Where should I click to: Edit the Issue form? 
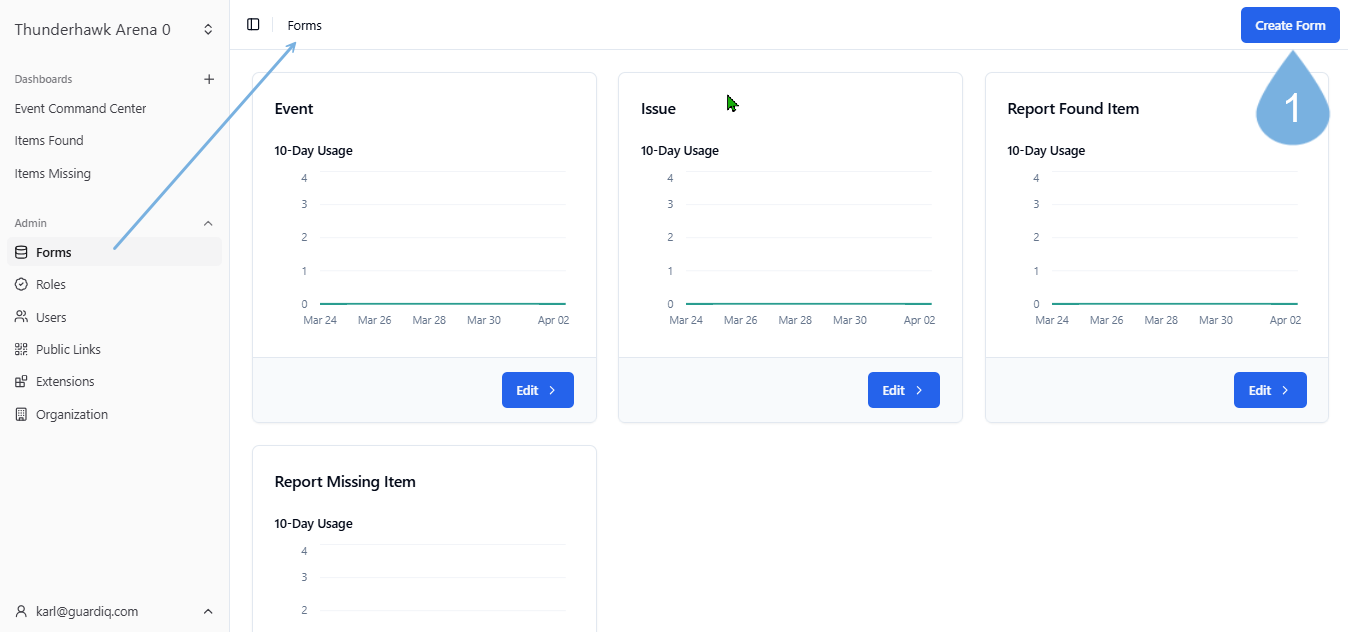(x=903, y=390)
